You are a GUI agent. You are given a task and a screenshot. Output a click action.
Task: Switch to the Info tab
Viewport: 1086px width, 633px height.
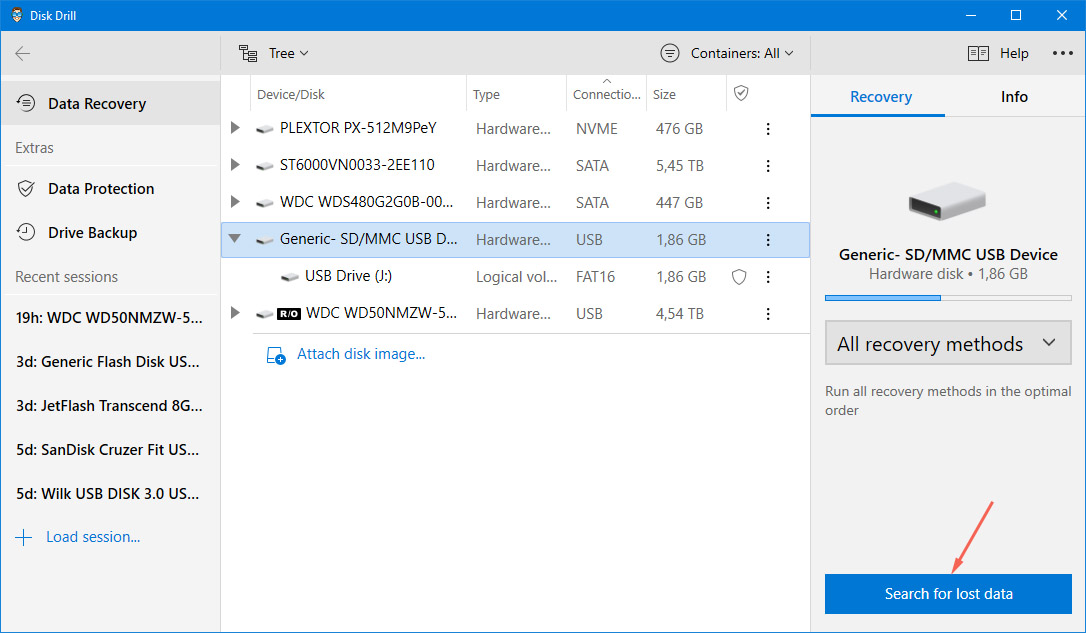(1014, 97)
